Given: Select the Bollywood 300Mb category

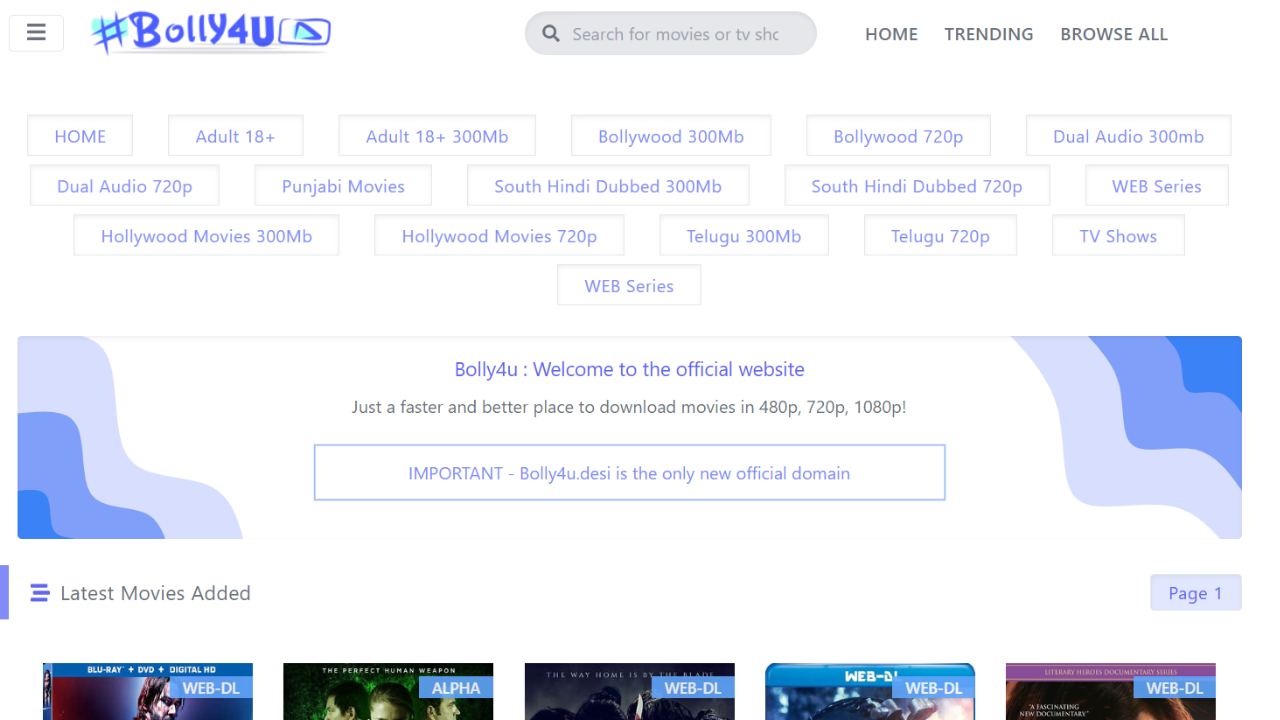Looking at the screenshot, I should (671, 136).
